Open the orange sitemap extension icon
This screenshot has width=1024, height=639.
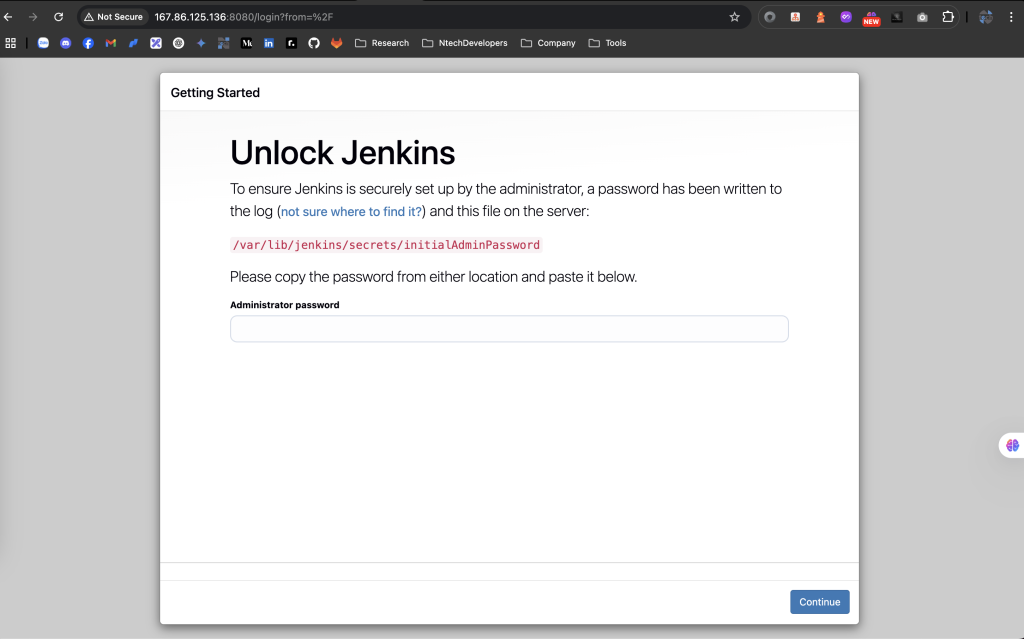[795, 17]
